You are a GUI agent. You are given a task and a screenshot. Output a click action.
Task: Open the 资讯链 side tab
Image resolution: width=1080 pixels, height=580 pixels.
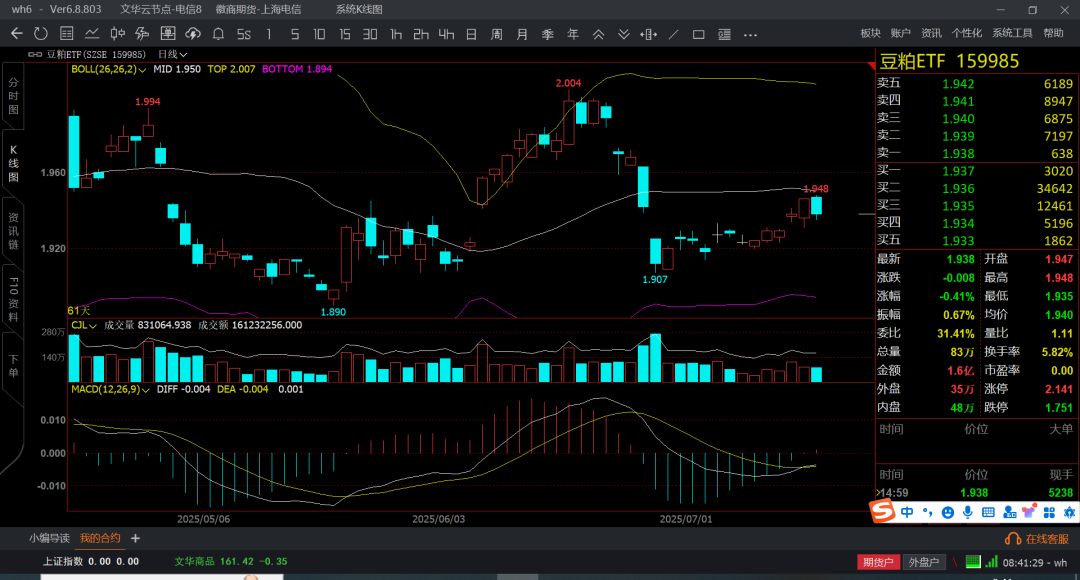pos(13,230)
